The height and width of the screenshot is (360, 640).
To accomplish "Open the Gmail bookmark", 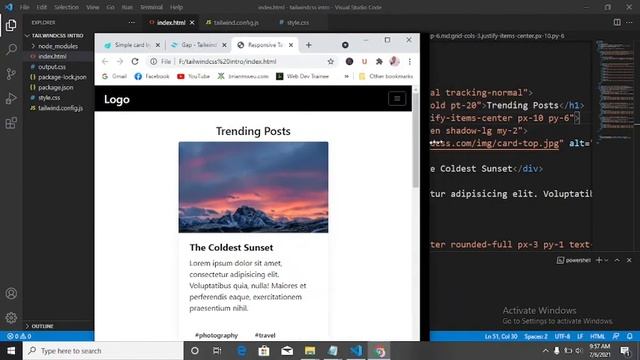I will tap(114, 76).
